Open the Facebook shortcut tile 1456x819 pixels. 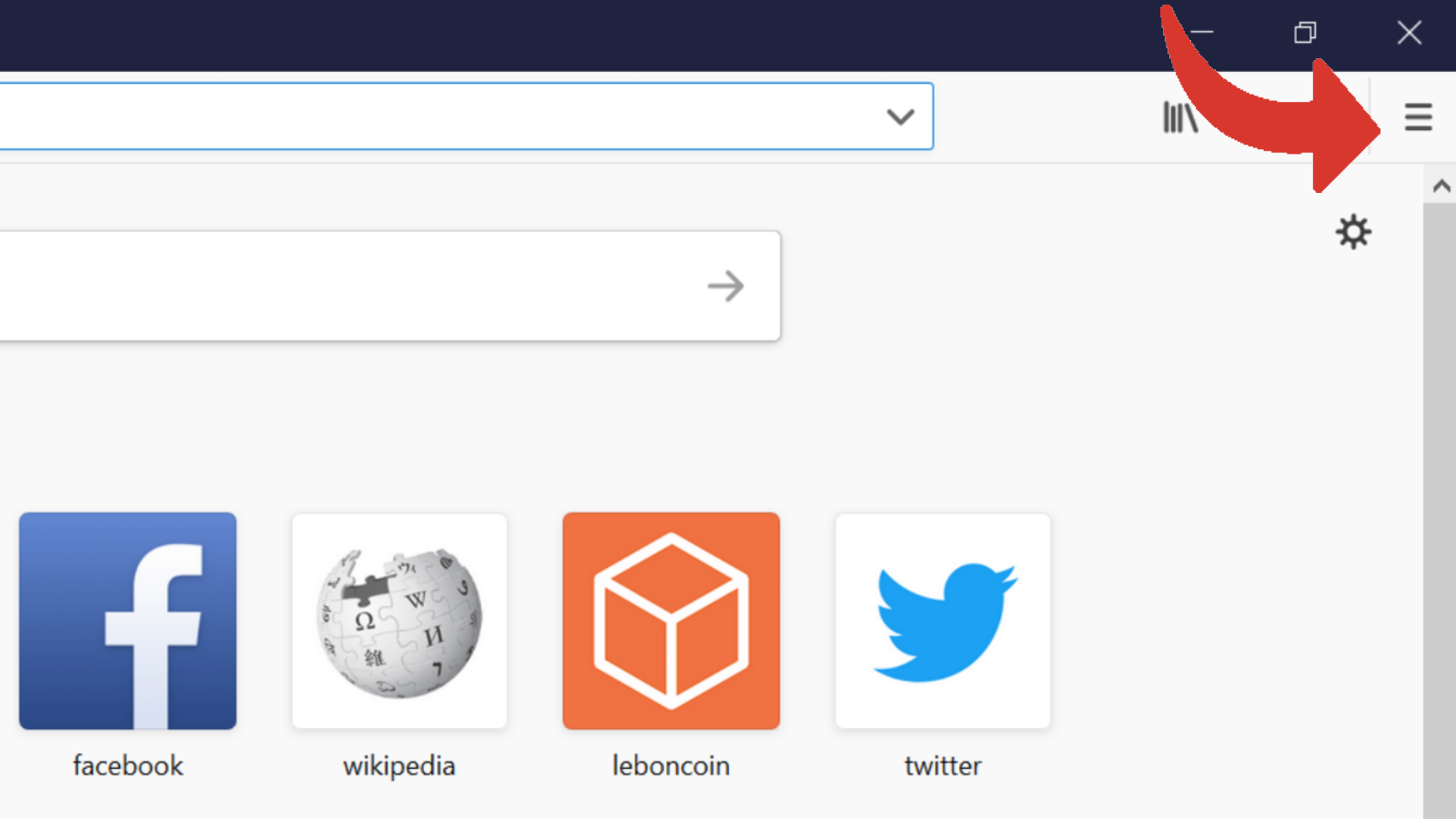coord(126,621)
